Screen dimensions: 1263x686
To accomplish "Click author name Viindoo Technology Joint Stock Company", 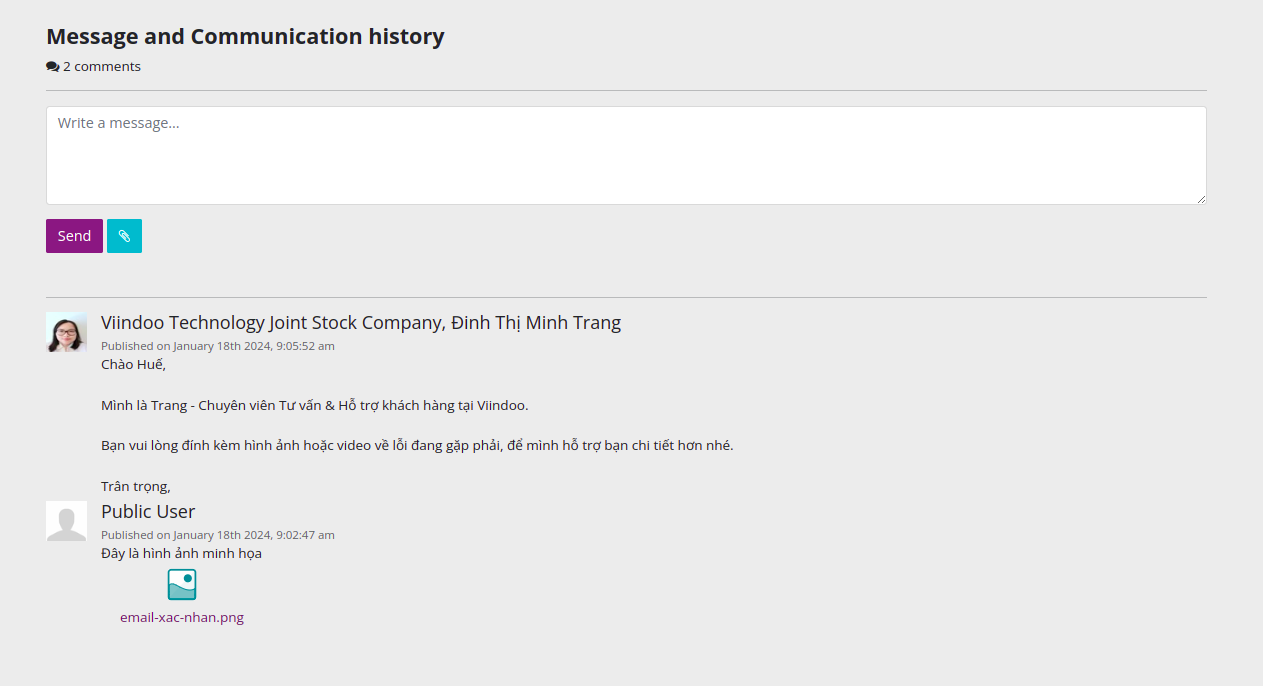I will (272, 323).
